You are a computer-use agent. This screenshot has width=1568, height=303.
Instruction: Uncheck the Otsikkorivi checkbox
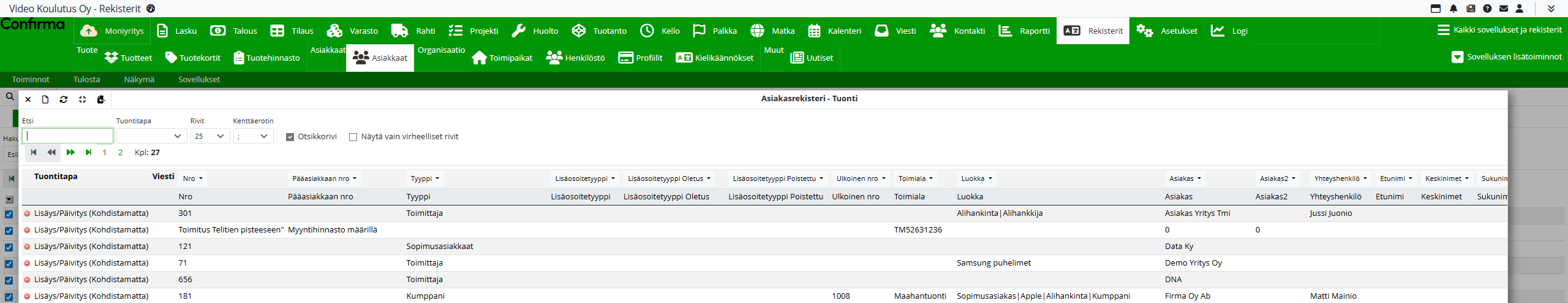(290, 137)
